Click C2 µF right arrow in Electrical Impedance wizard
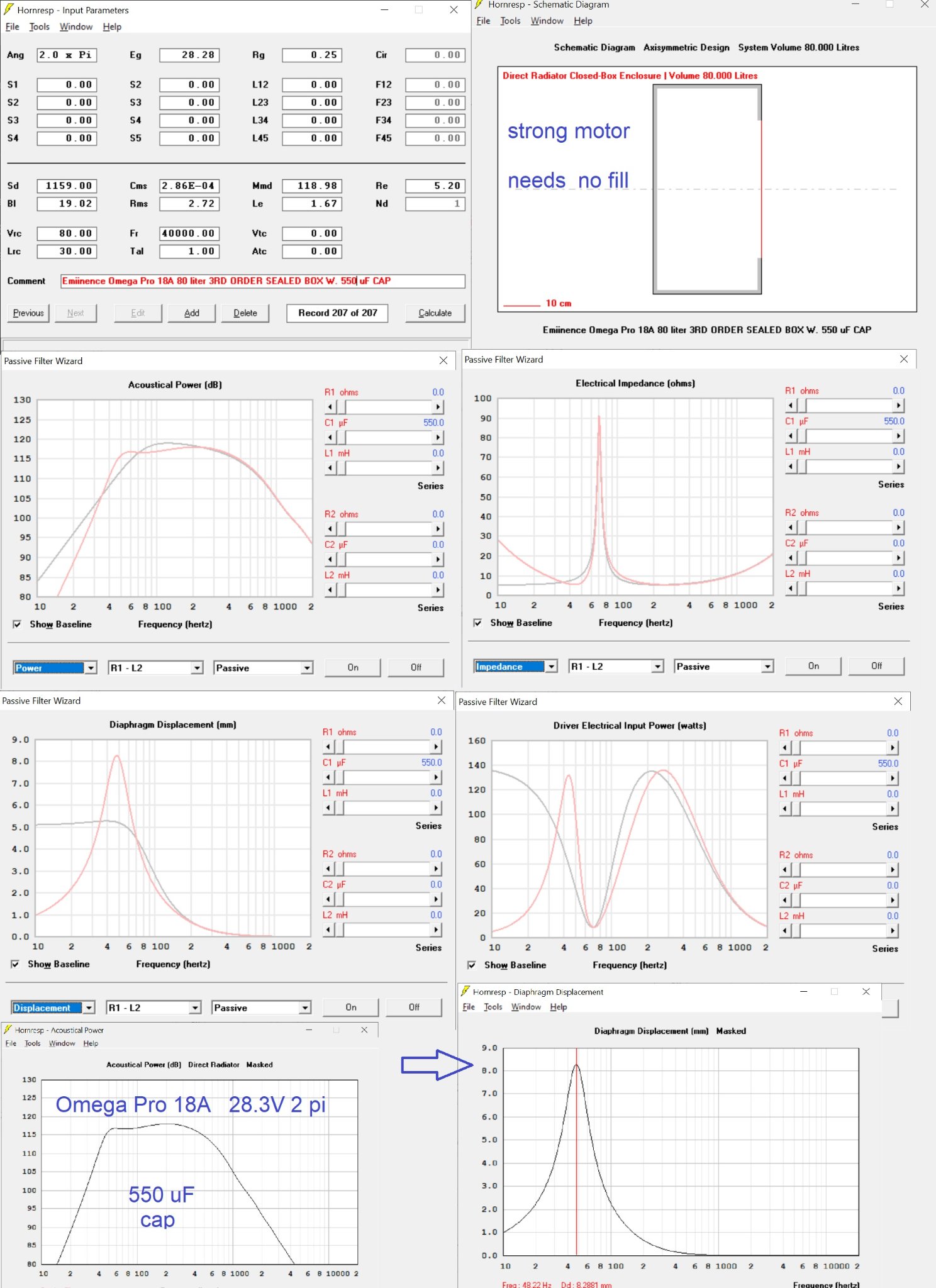Screen dimensions: 936x1288 point(898,558)
